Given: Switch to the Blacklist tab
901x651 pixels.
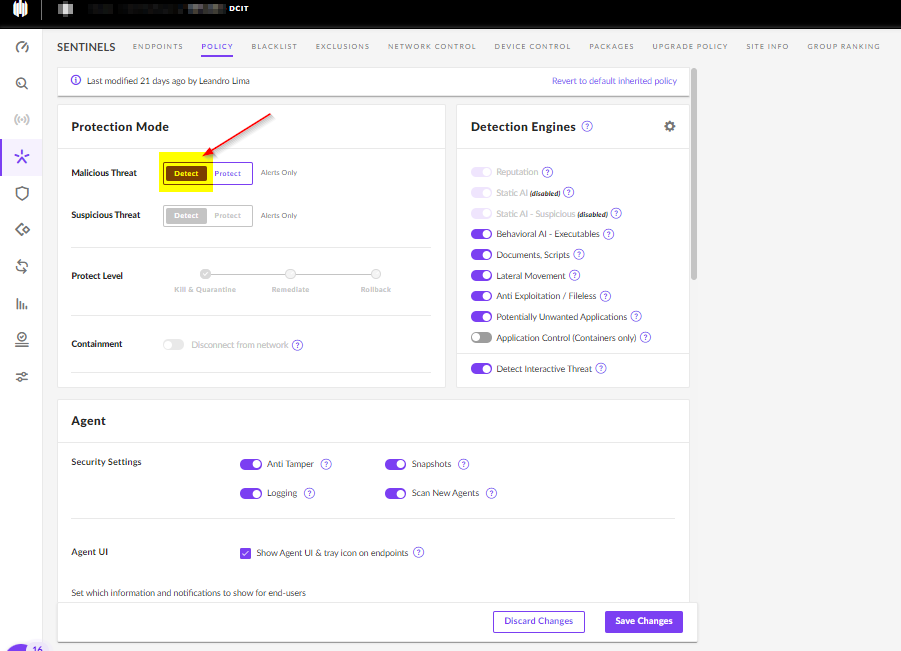Looking at the screenshot, I should pyautogui.click(x=274, y=47).
